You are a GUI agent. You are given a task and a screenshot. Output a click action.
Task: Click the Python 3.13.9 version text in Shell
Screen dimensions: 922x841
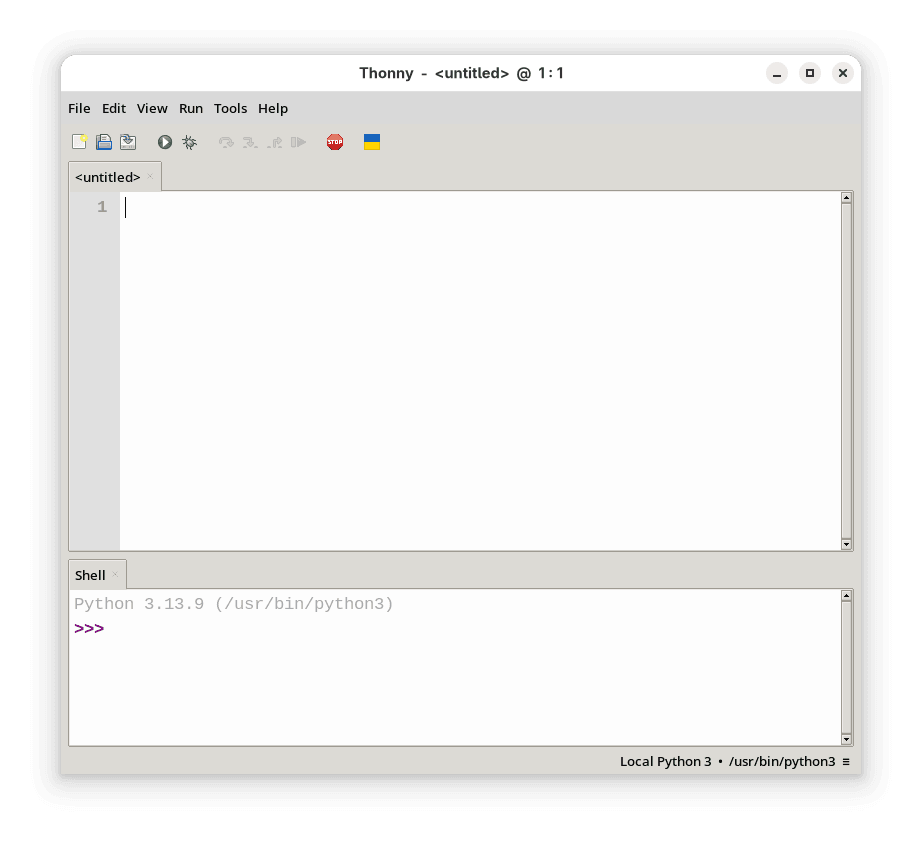click(x=233, y=603)
